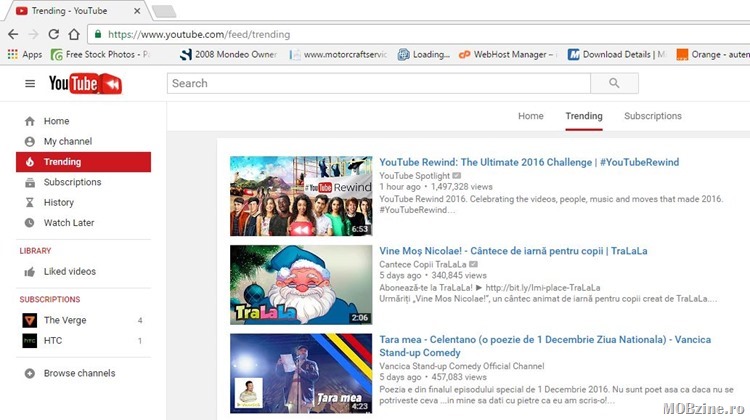Click the #YouTubeRewind hashtag in description
This screenshot has width=750, height=420.
[x=415, y=210]
